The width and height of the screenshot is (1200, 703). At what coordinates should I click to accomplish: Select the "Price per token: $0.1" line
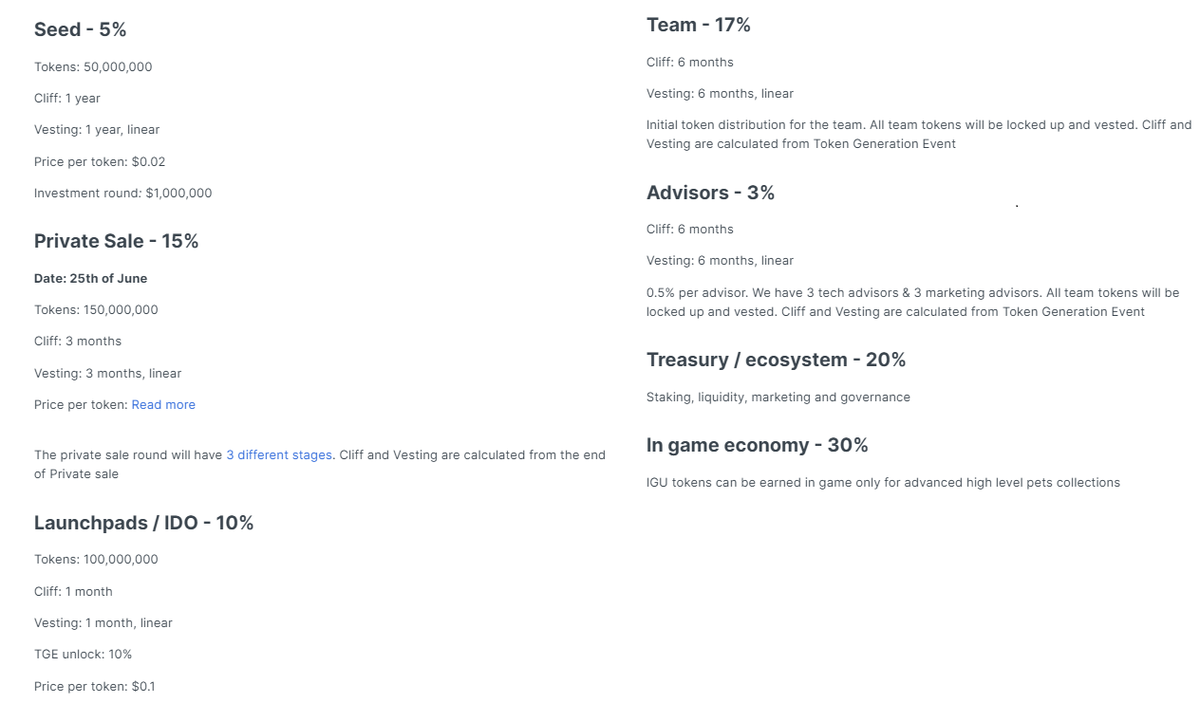tap(94, 686)
